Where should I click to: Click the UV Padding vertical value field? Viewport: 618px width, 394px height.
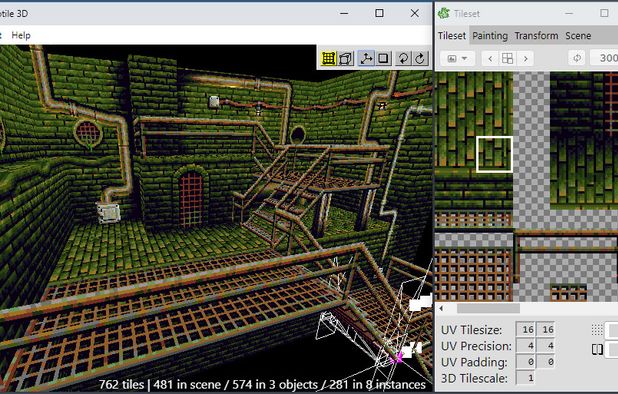(545, 362)
